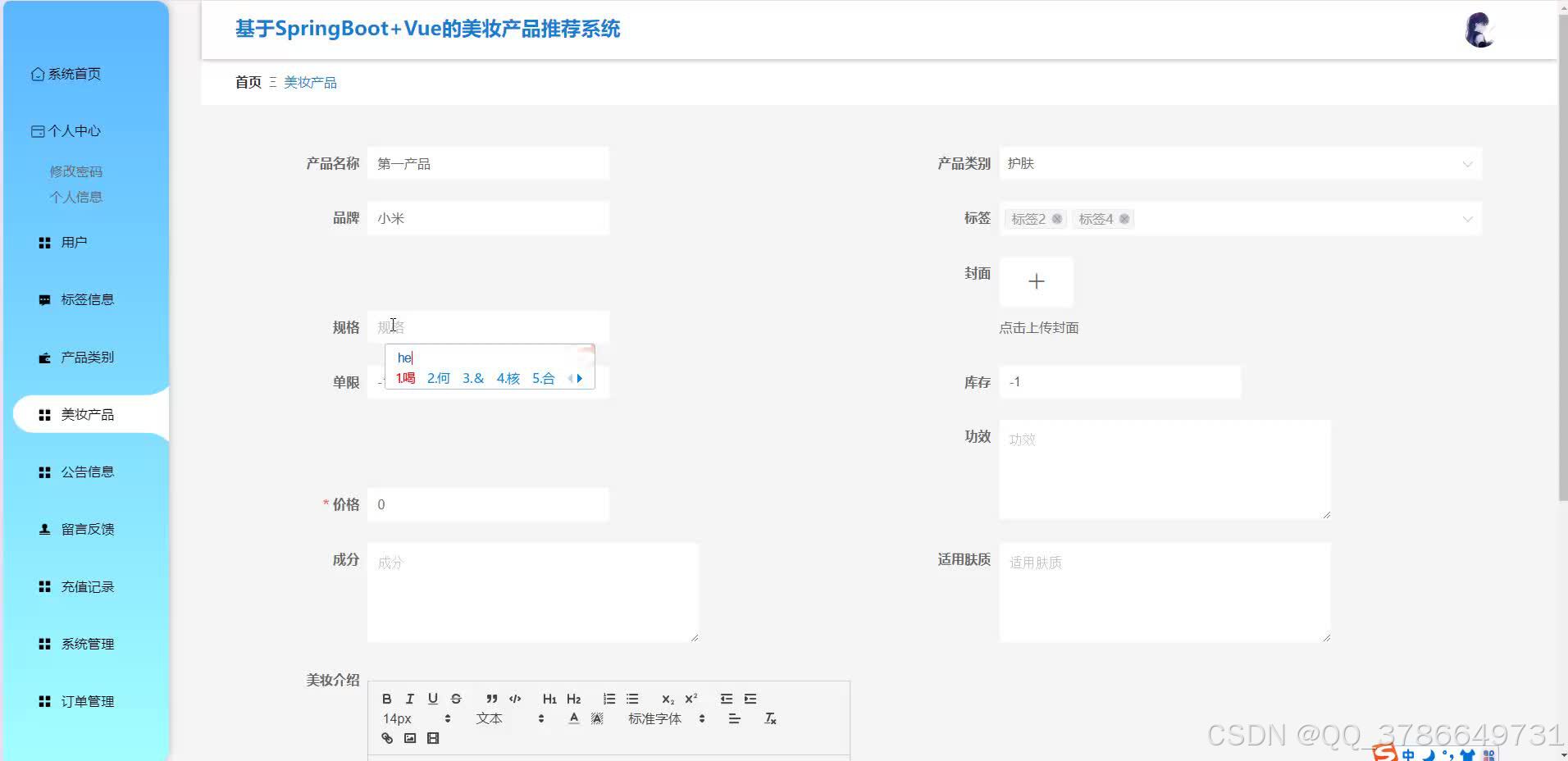Toggle the ordered list in the editor
This screenshot has height=761, width=1568.
click(x=608, y=699)
